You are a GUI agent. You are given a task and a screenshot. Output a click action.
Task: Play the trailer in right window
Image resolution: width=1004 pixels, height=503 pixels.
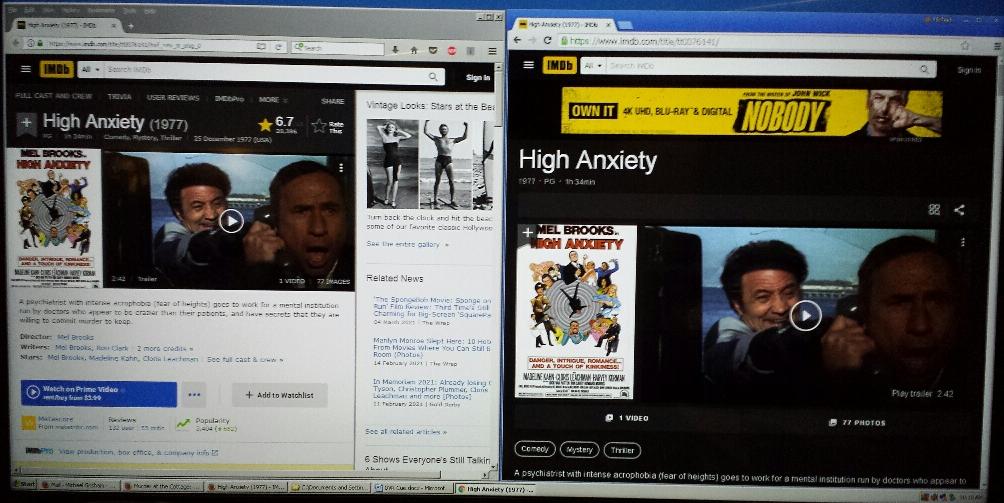point(805,315)
